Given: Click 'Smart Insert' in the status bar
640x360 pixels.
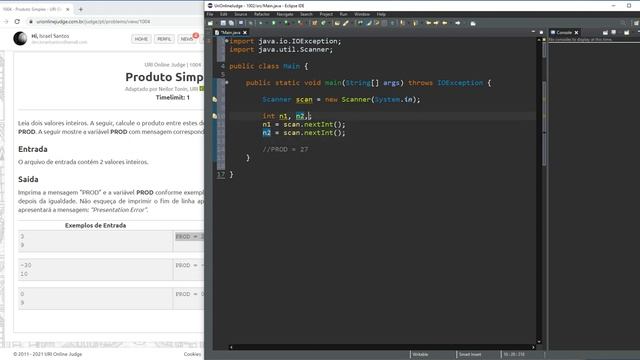Looking at the screenshot, I should click(x=470, y=354).
